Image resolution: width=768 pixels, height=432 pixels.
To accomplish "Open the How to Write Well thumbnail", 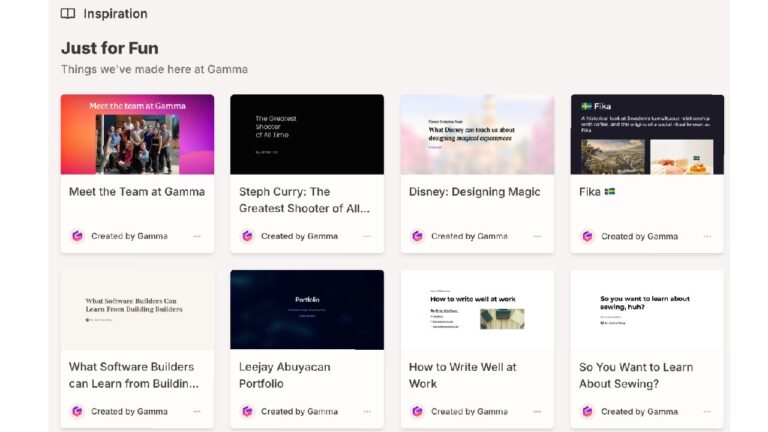I will pos(477,310).
